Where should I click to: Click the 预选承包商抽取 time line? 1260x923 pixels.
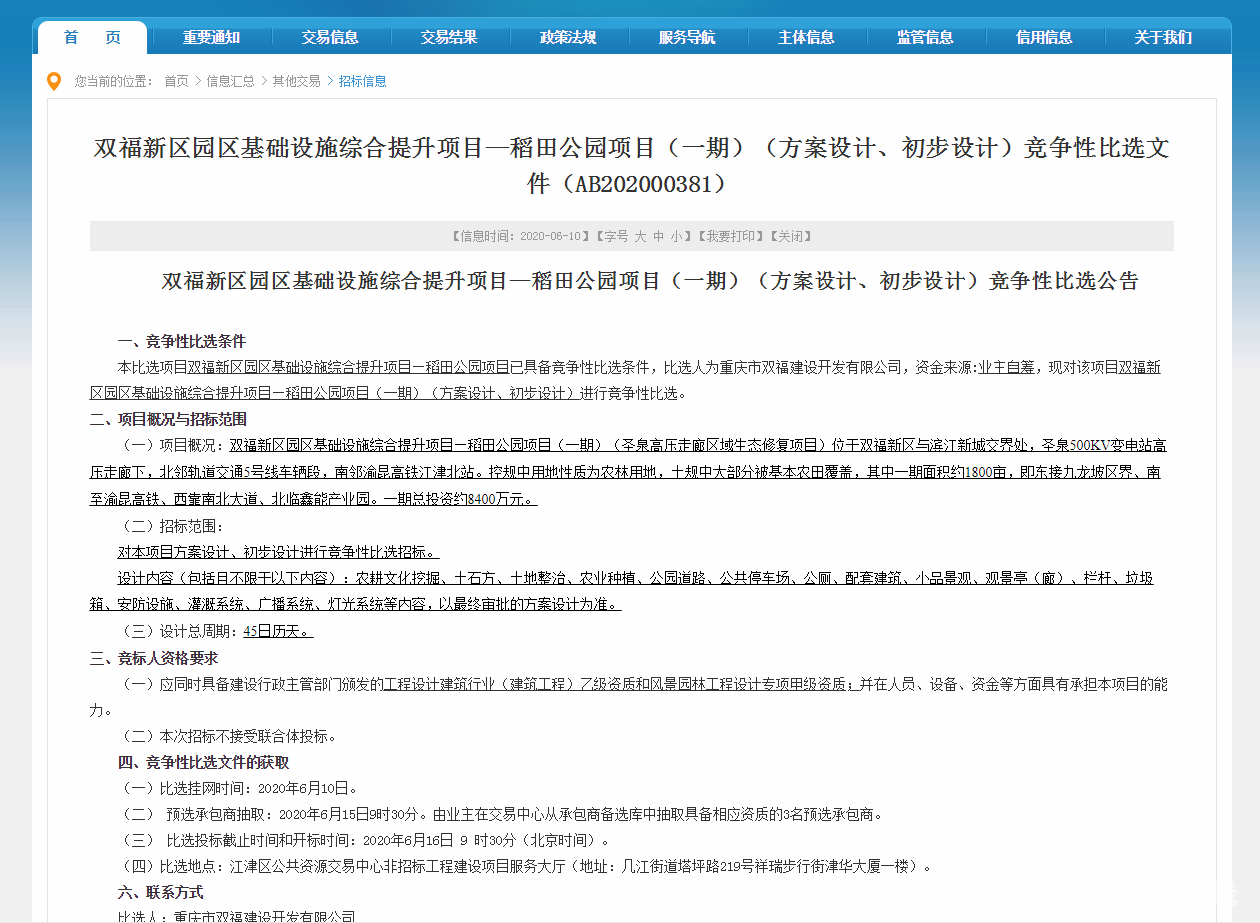500,814
